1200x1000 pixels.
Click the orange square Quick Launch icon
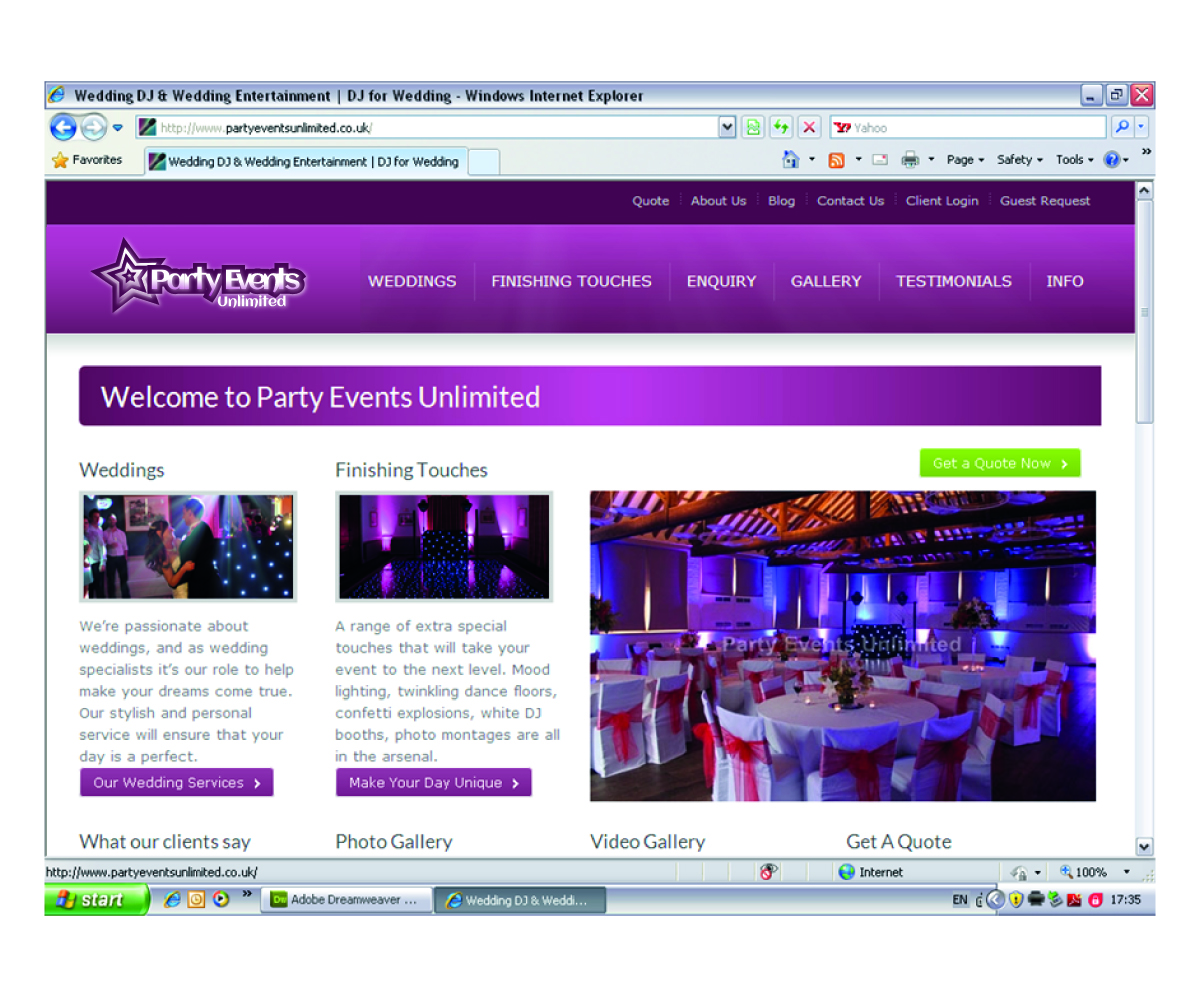click(196, 900)
